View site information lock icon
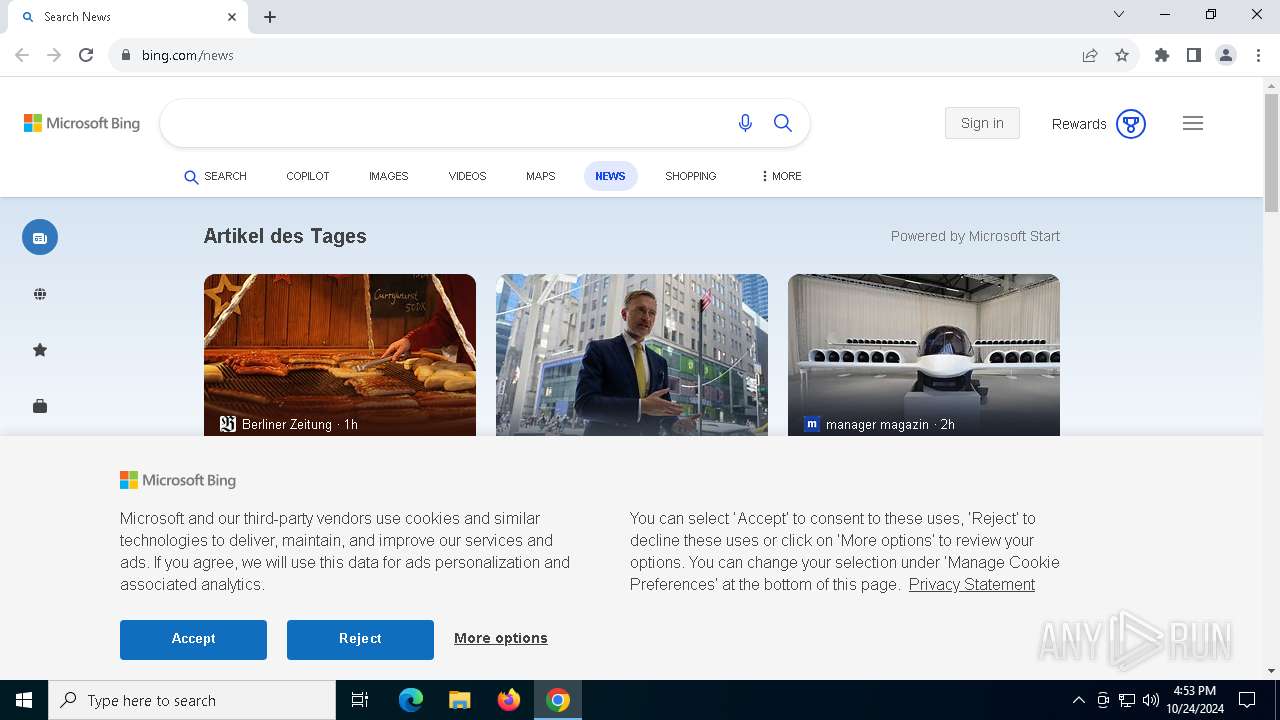Screen dimensions: 1280x720 [125, 55]
